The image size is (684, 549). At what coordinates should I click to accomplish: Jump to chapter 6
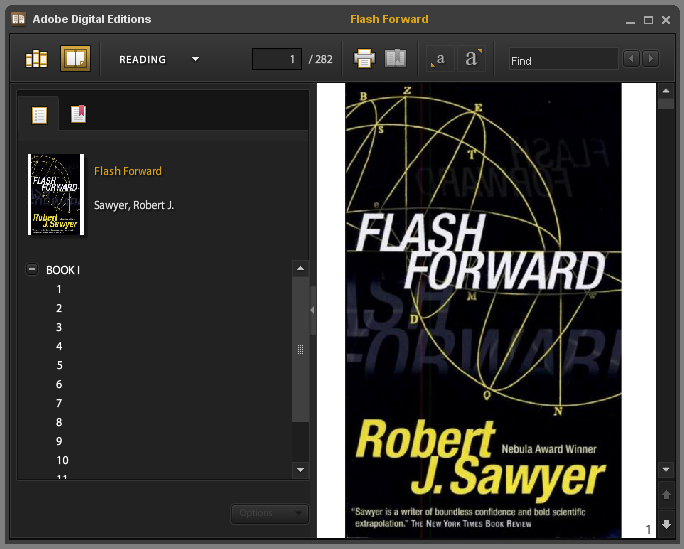59,384
